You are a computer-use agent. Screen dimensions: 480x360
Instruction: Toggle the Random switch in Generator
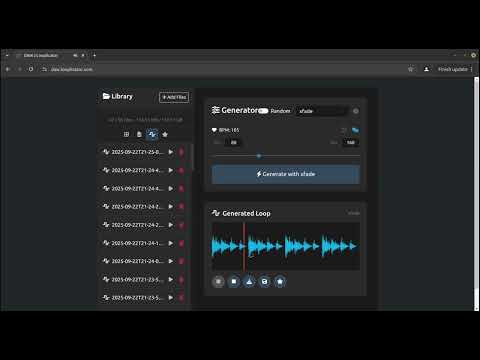[x=263, y=111]
